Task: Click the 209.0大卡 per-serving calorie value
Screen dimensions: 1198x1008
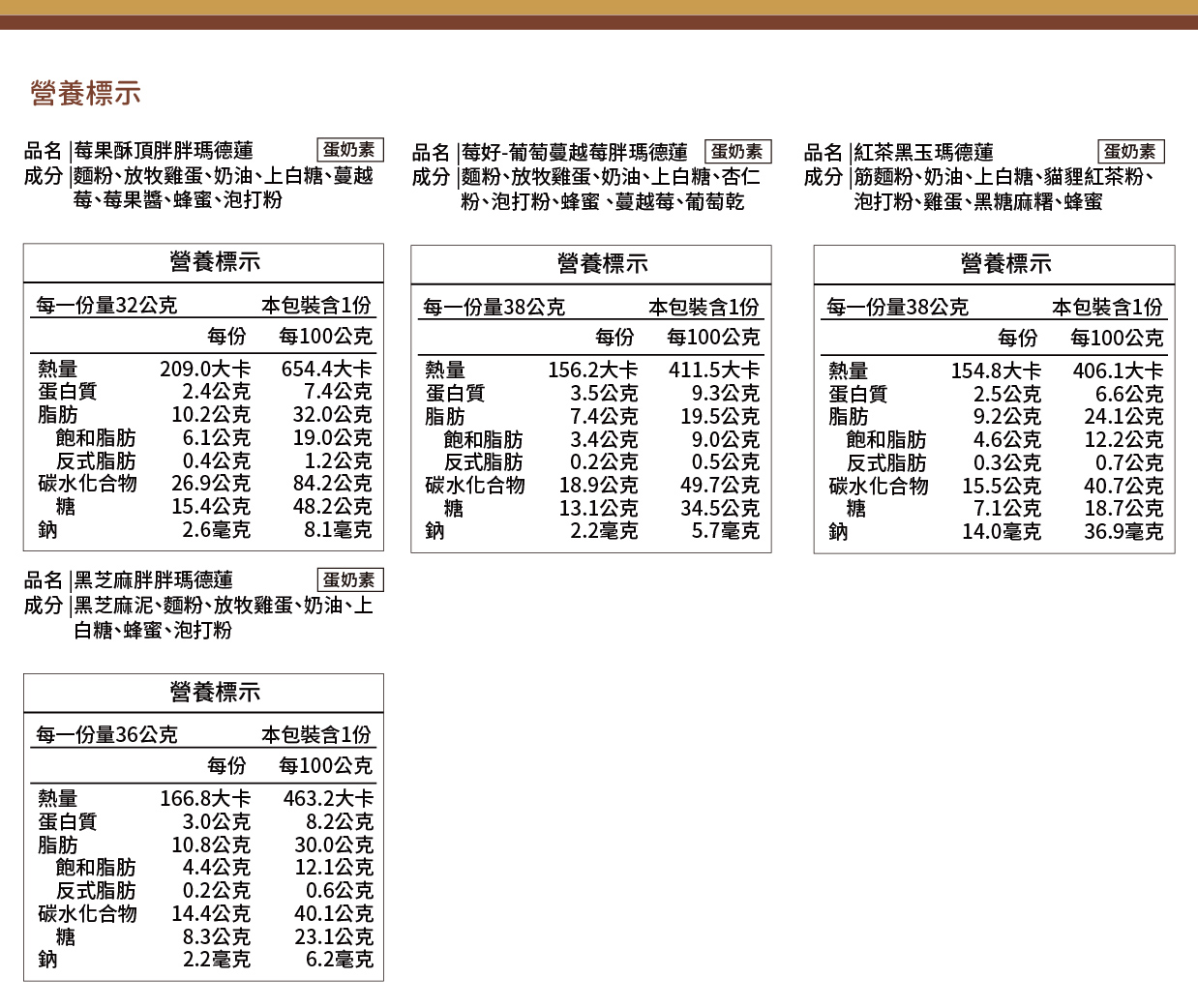Action: pos(205,369)
